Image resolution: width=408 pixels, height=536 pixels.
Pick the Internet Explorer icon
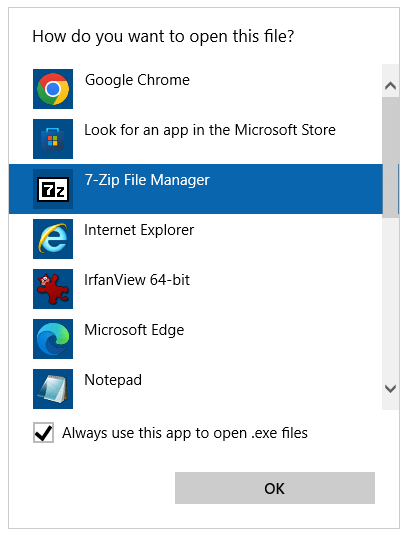tap(53, 239)
